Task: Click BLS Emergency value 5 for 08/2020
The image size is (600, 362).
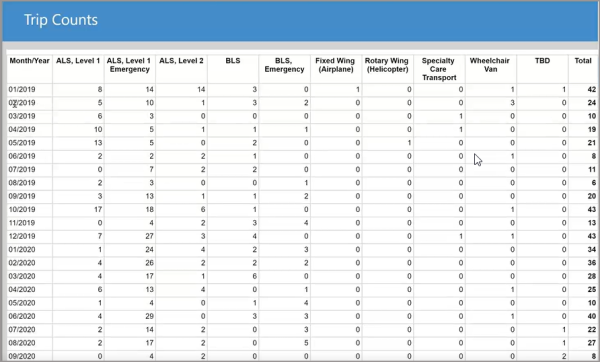Action: pos(306,343)
